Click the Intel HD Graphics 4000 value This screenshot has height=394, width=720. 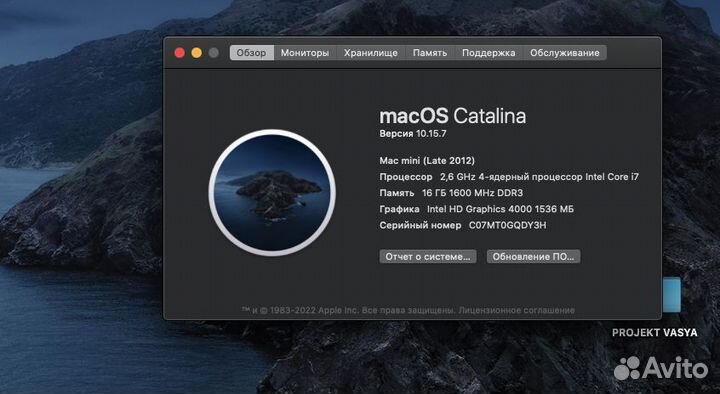[501, 209]
